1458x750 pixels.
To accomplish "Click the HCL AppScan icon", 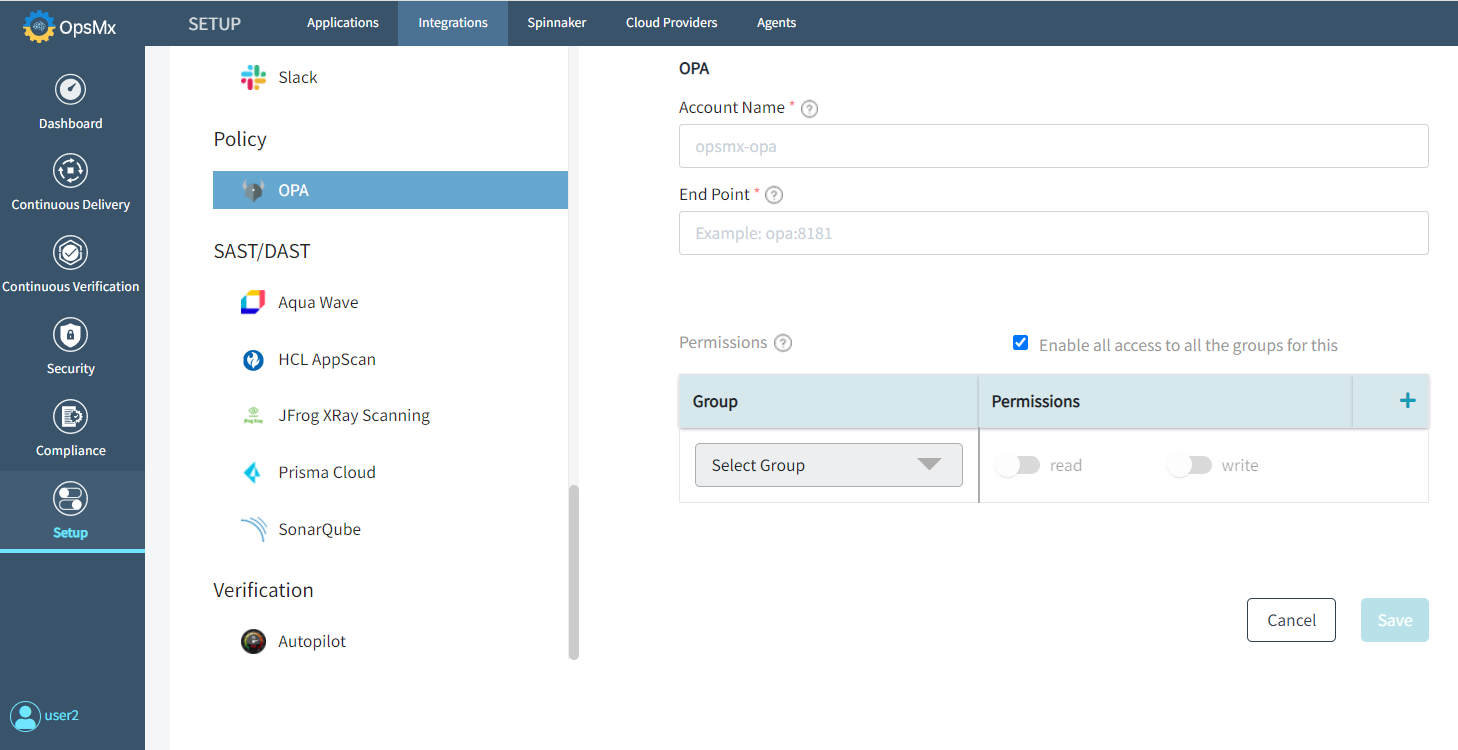I will (253, 359).
